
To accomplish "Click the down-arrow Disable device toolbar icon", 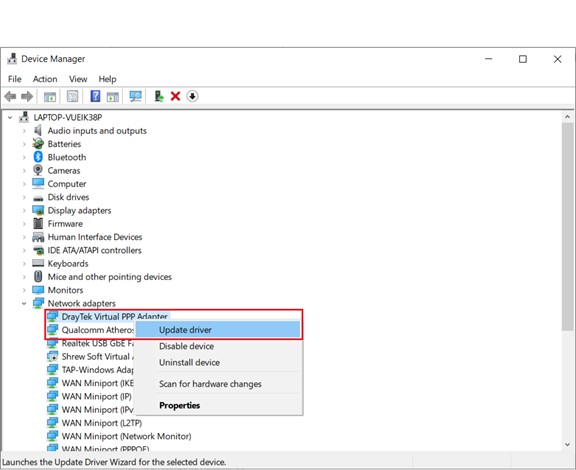I will (x=192, y=96).
